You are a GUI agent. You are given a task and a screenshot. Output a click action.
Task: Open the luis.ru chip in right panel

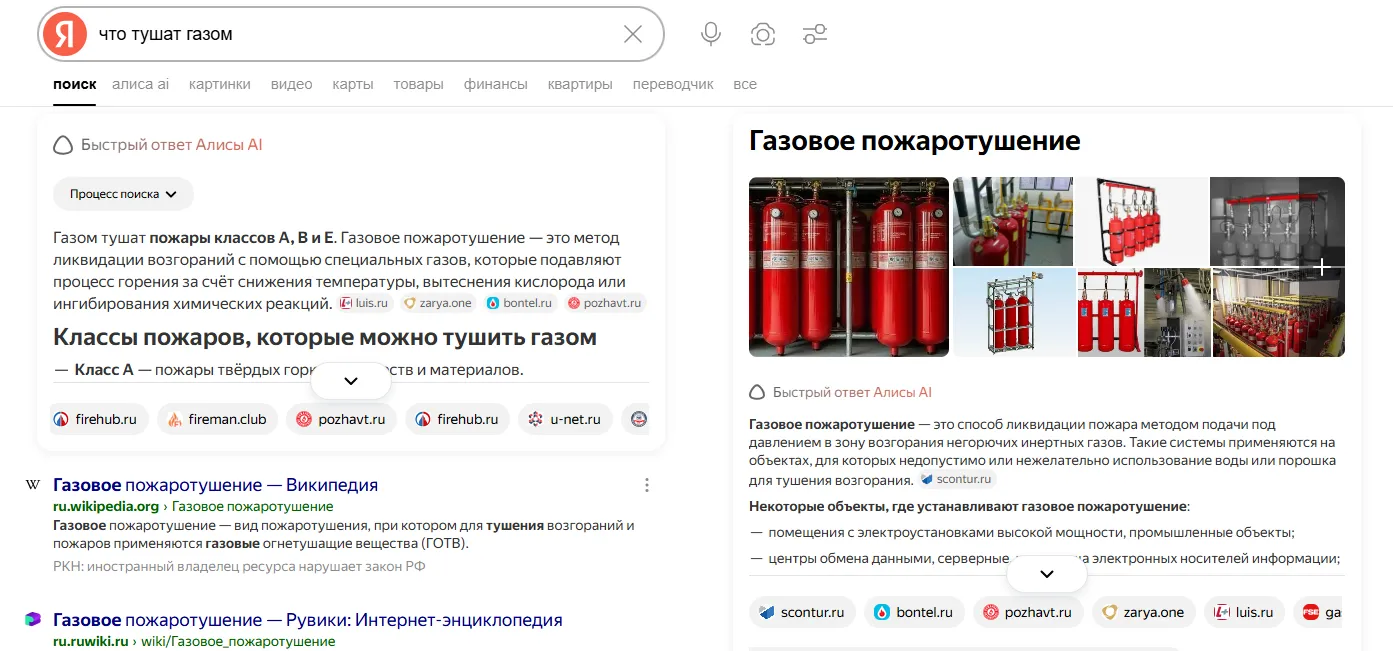pyautogui.click(x=1244, y=612)
